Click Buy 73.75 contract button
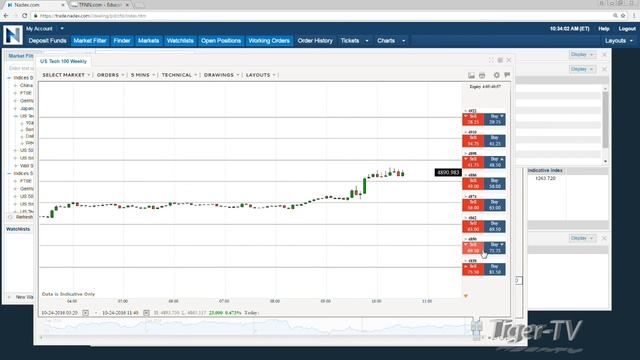Screen dimensions: 640x360 495,248
